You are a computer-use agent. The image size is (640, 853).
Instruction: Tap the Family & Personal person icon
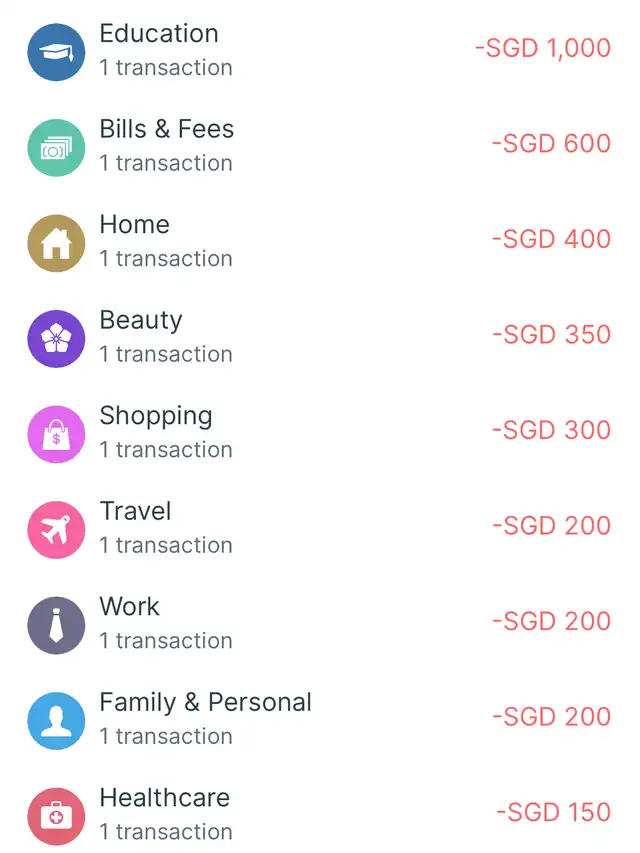56,721
